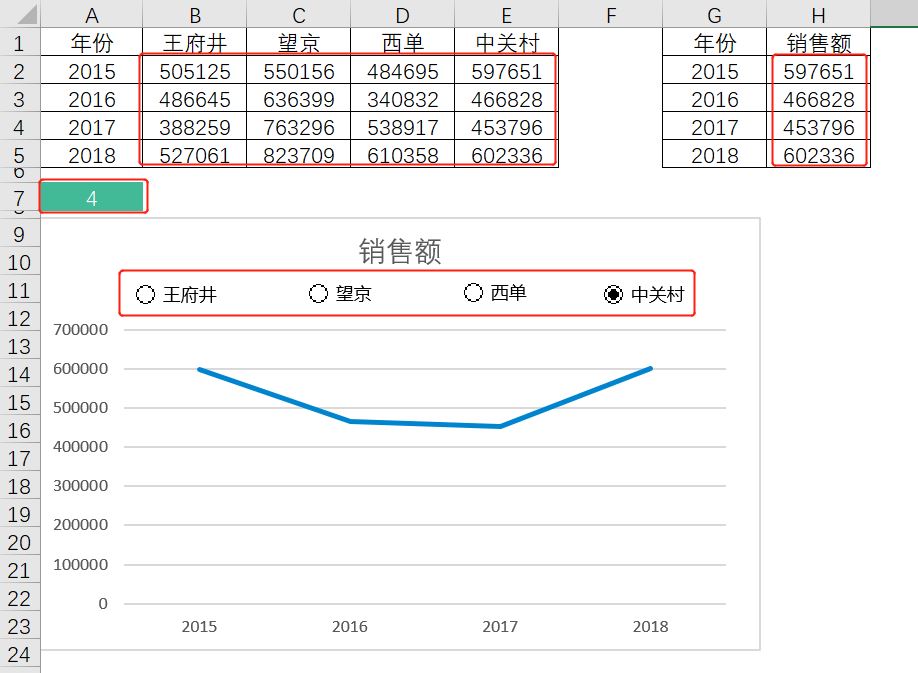The width and height of the screenshot is (918, 673).
Task: Click the column F header
Action: [610, 15]
